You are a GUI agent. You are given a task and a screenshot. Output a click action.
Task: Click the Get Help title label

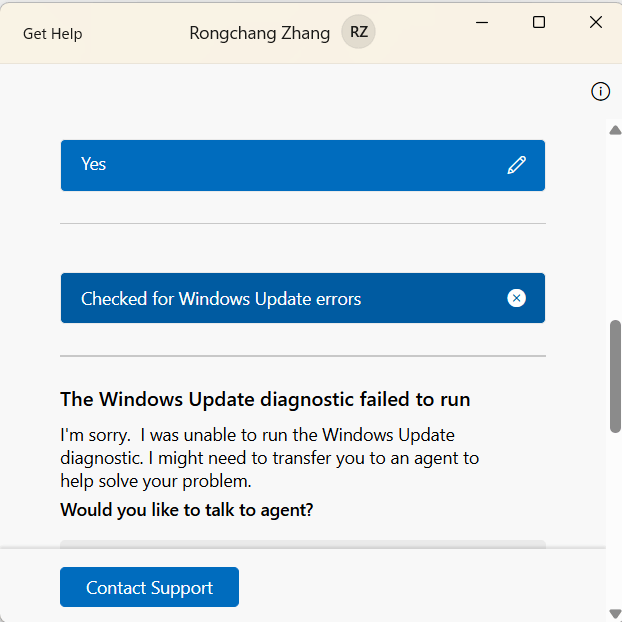pyautogui.click(x=53, y=34)
